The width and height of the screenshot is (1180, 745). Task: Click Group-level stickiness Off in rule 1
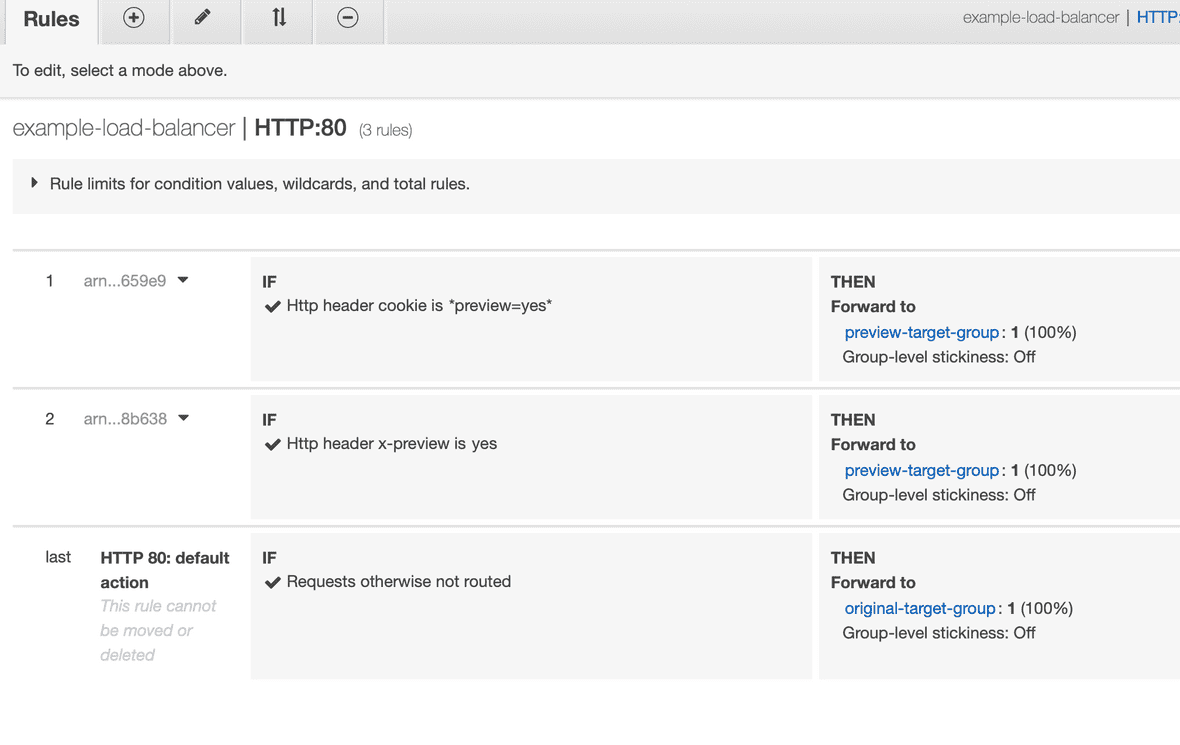[938, 357]
